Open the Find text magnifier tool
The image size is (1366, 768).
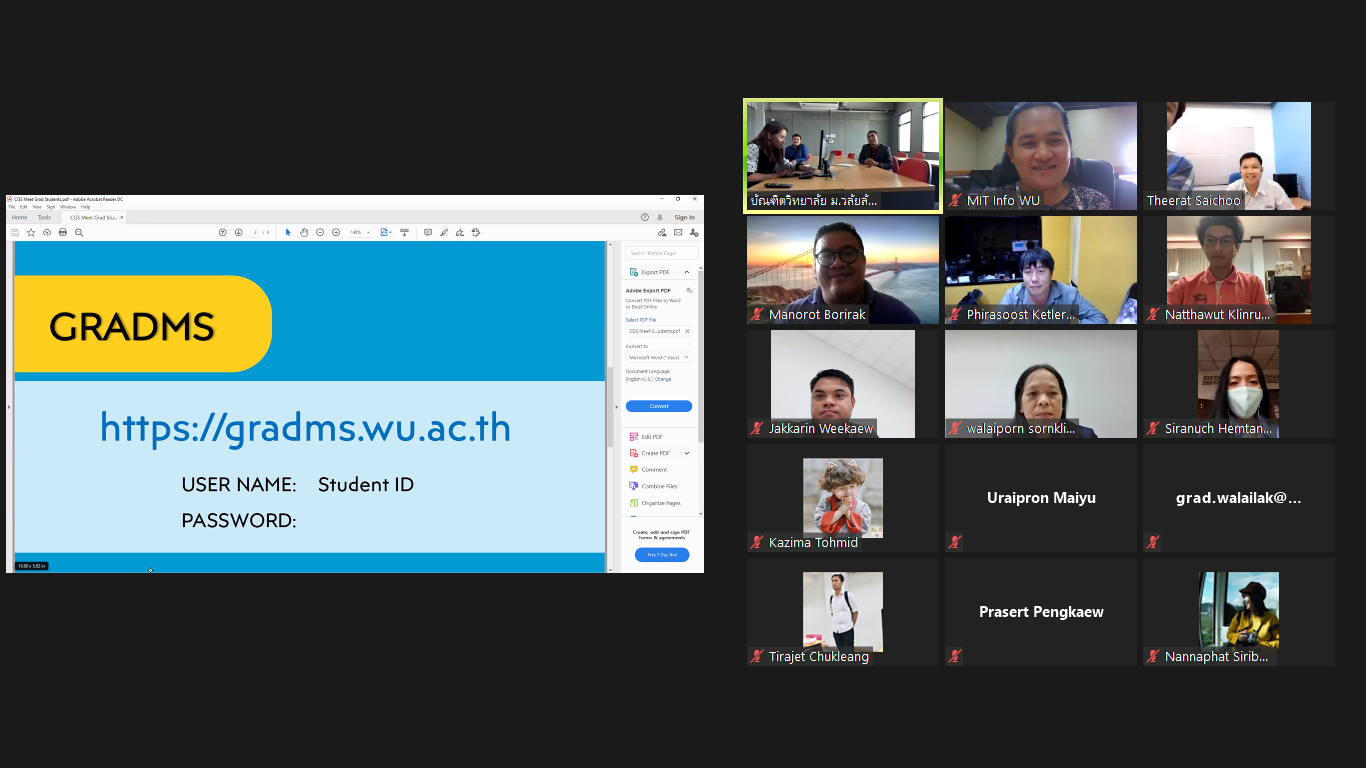click(x=79, y=232)
